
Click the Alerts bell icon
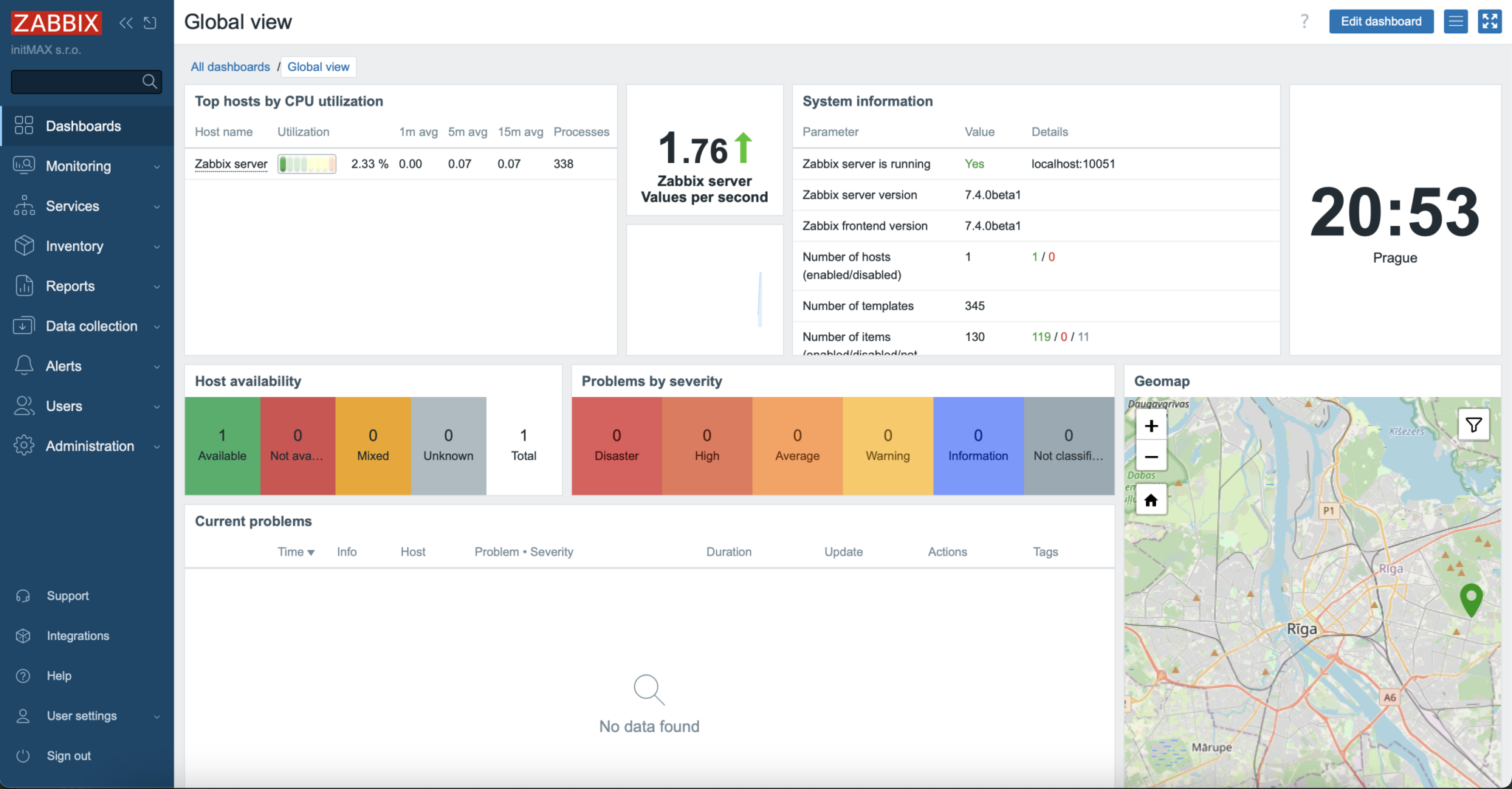coord(24,365)
